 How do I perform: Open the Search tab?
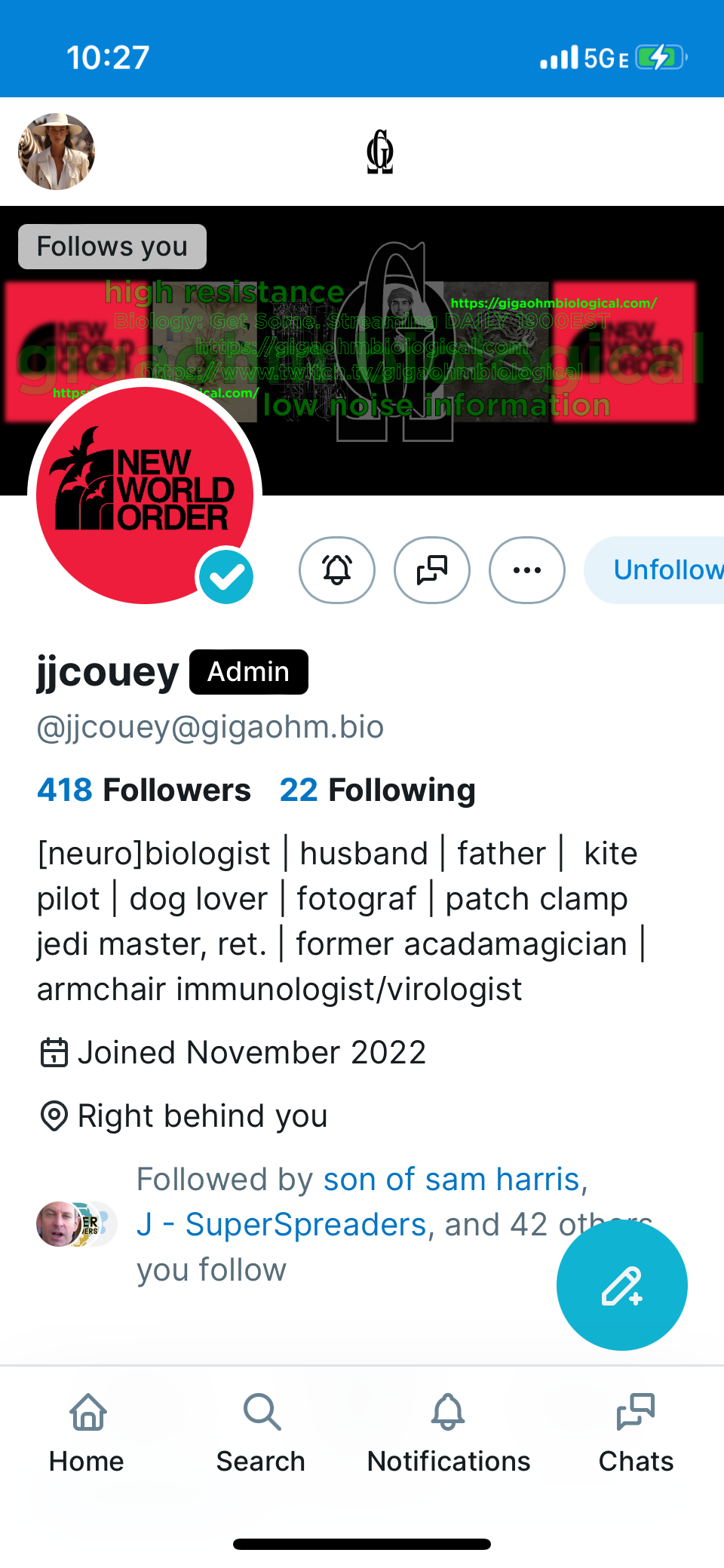coord(261,1433)
